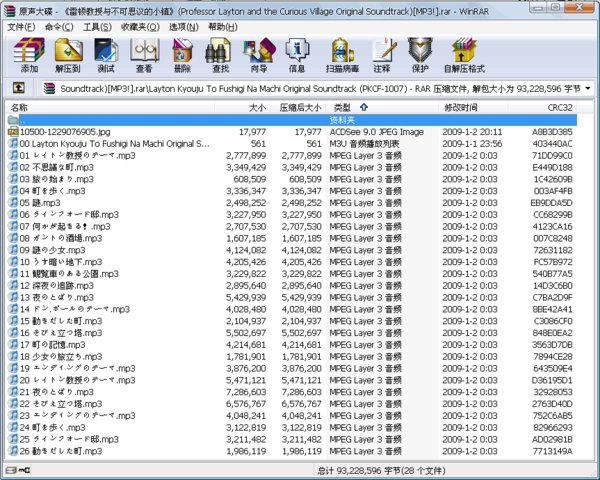
Task: Click the drive icon in status bar
Action: [x=12, y=470]
